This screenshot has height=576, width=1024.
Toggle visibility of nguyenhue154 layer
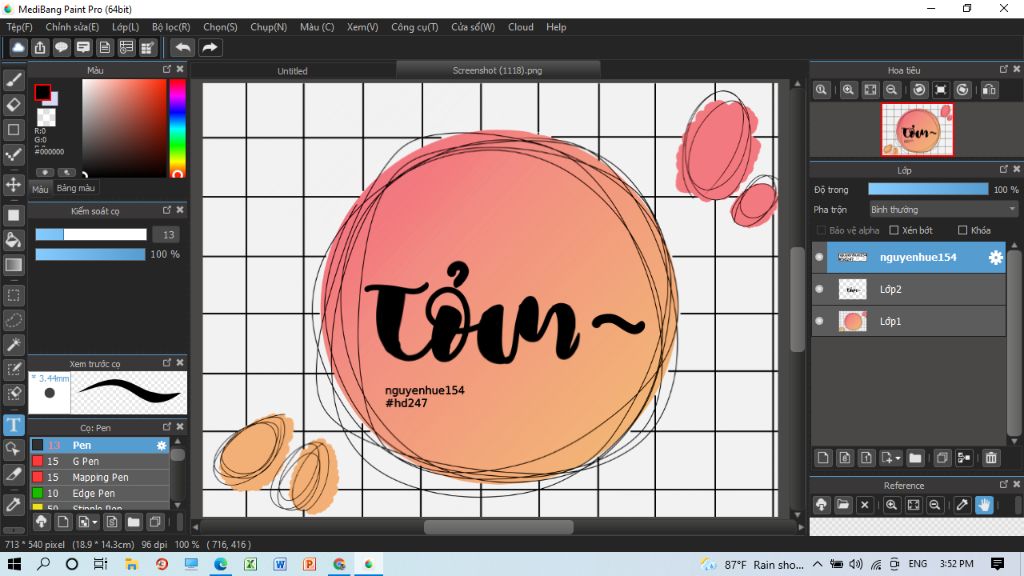819,257
